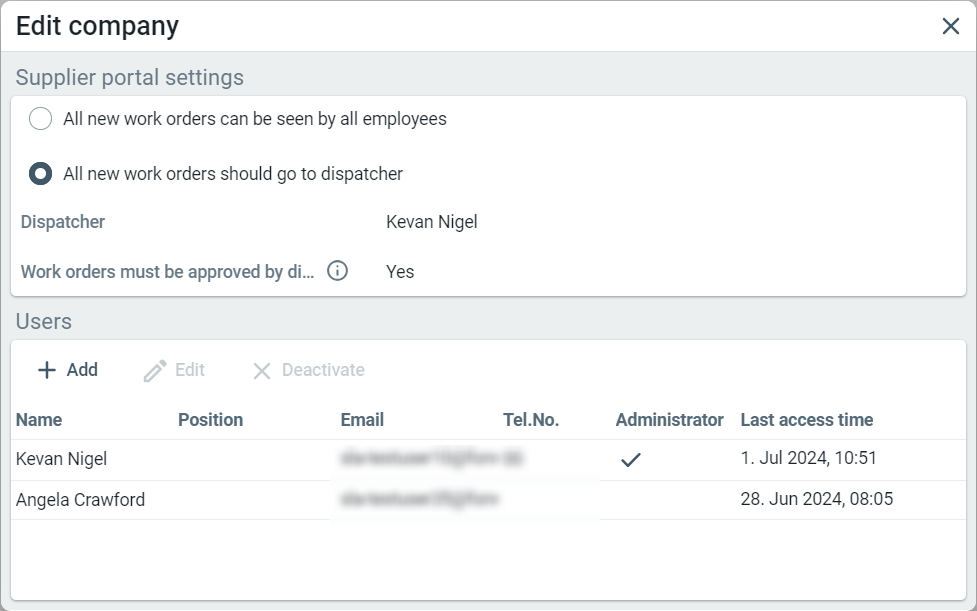Click the plus icon for Add user
Viewport: 977px width, 611px height.
point(46,370)
